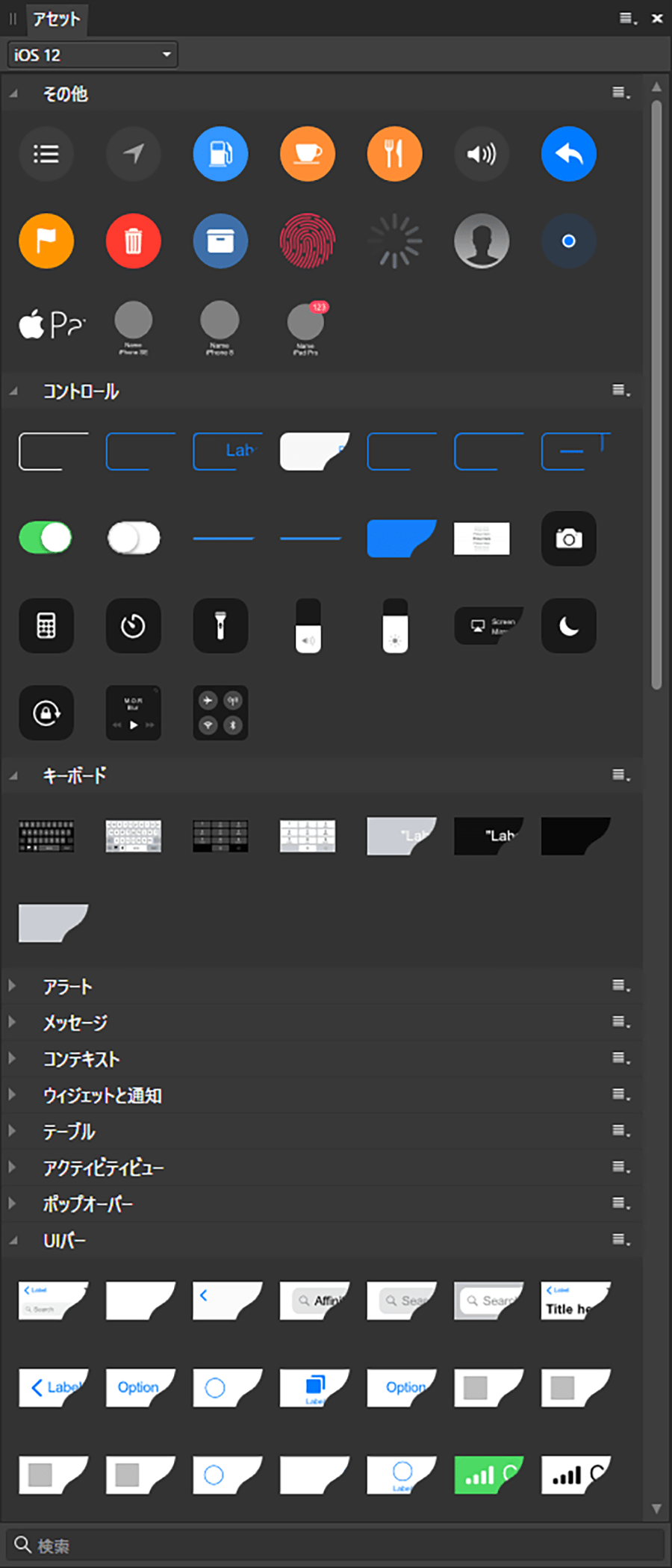The width and height of the screenshot is (672, 1568).
Task: Select the red fingerprint Touch ID asset
Action: [x=308, y=241]
